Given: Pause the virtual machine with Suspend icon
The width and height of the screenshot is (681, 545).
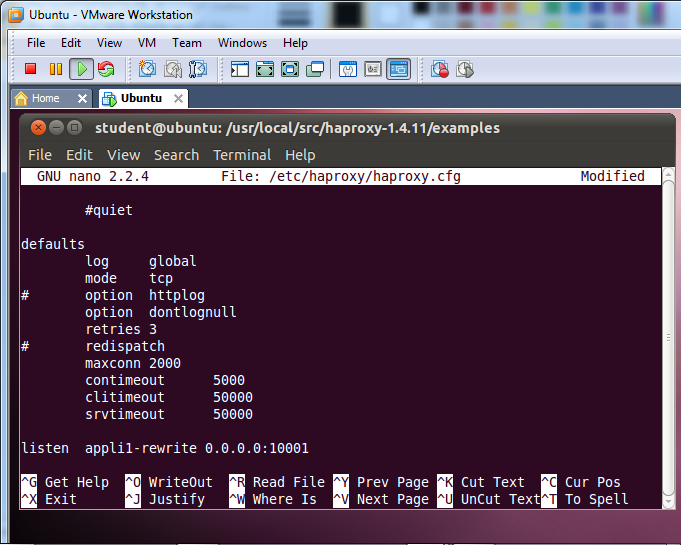Looking at the screenshot, I should (56, 69).
